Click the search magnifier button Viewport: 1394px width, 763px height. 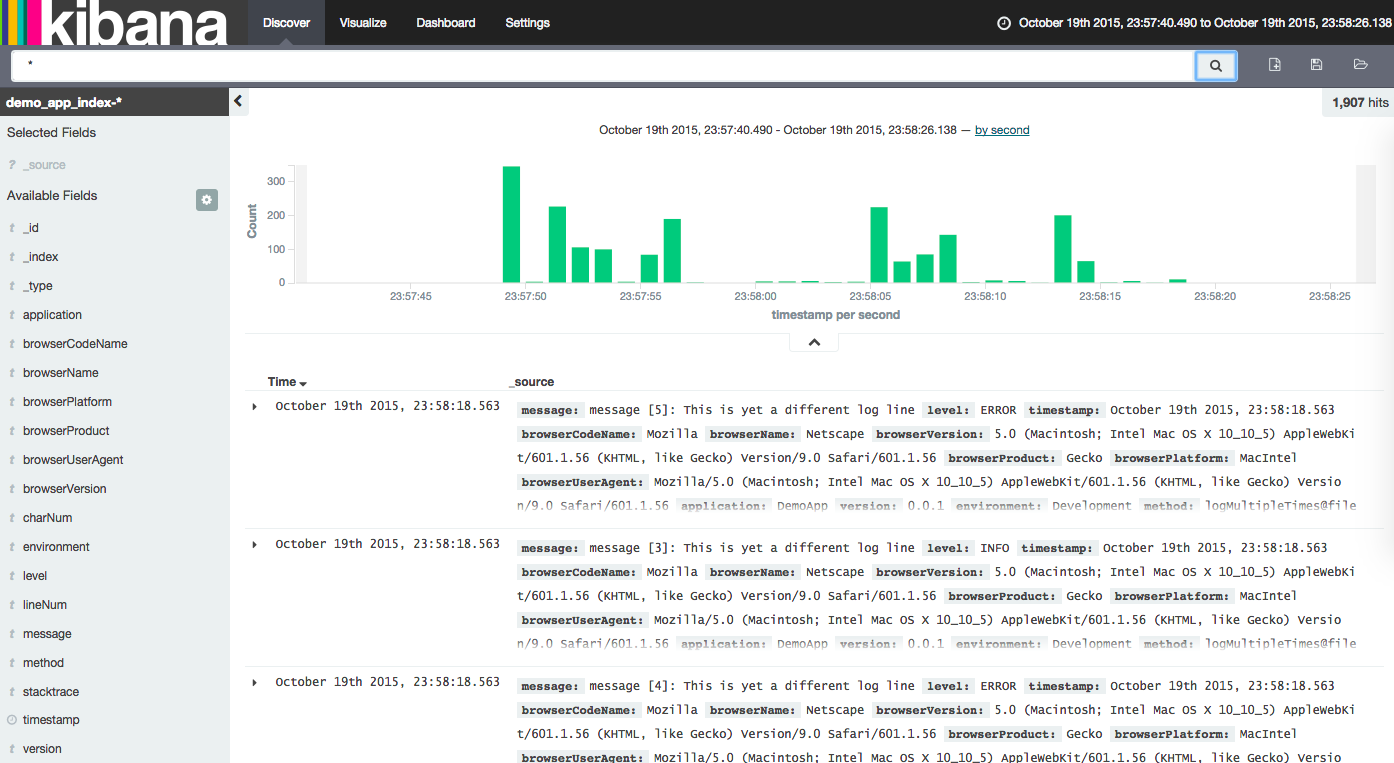(1216, 66)
